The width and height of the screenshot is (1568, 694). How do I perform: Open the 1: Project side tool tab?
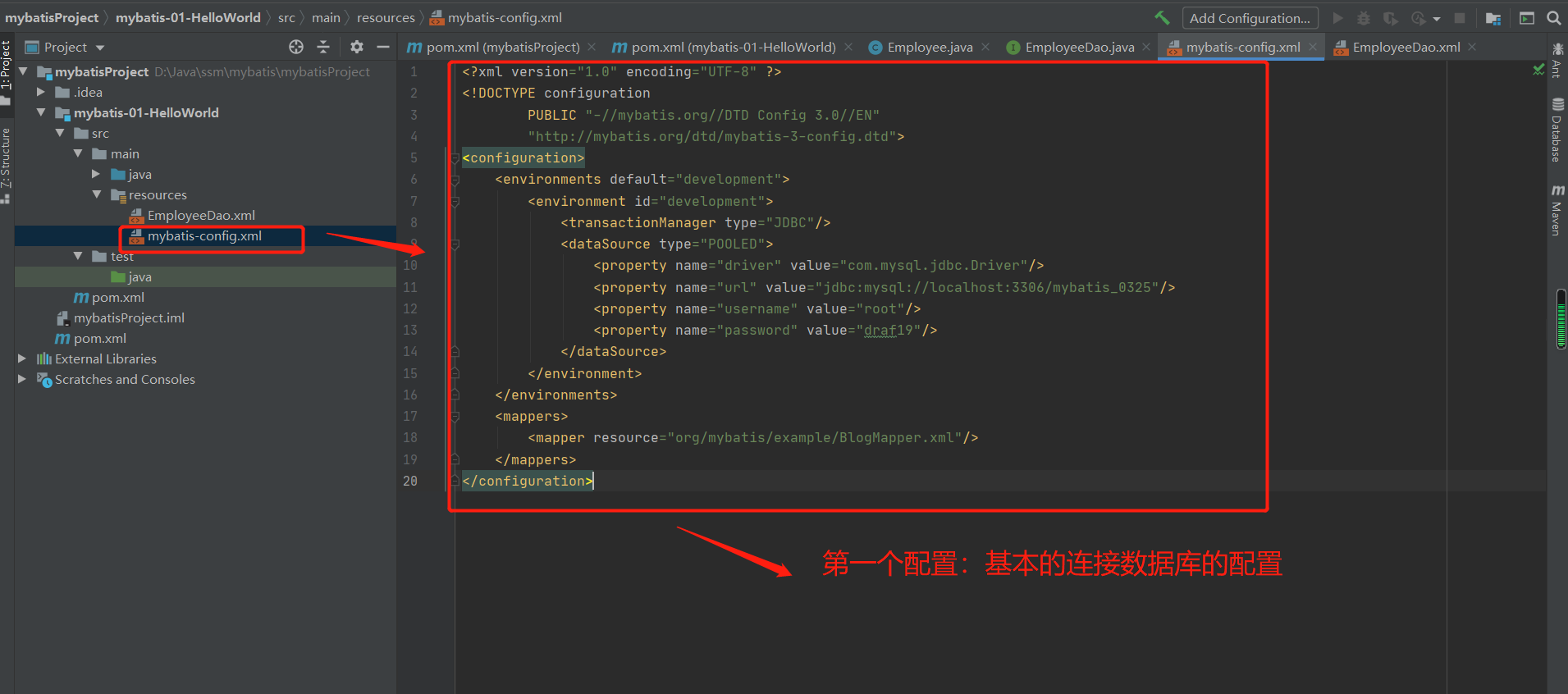click(x=7, y=72)
